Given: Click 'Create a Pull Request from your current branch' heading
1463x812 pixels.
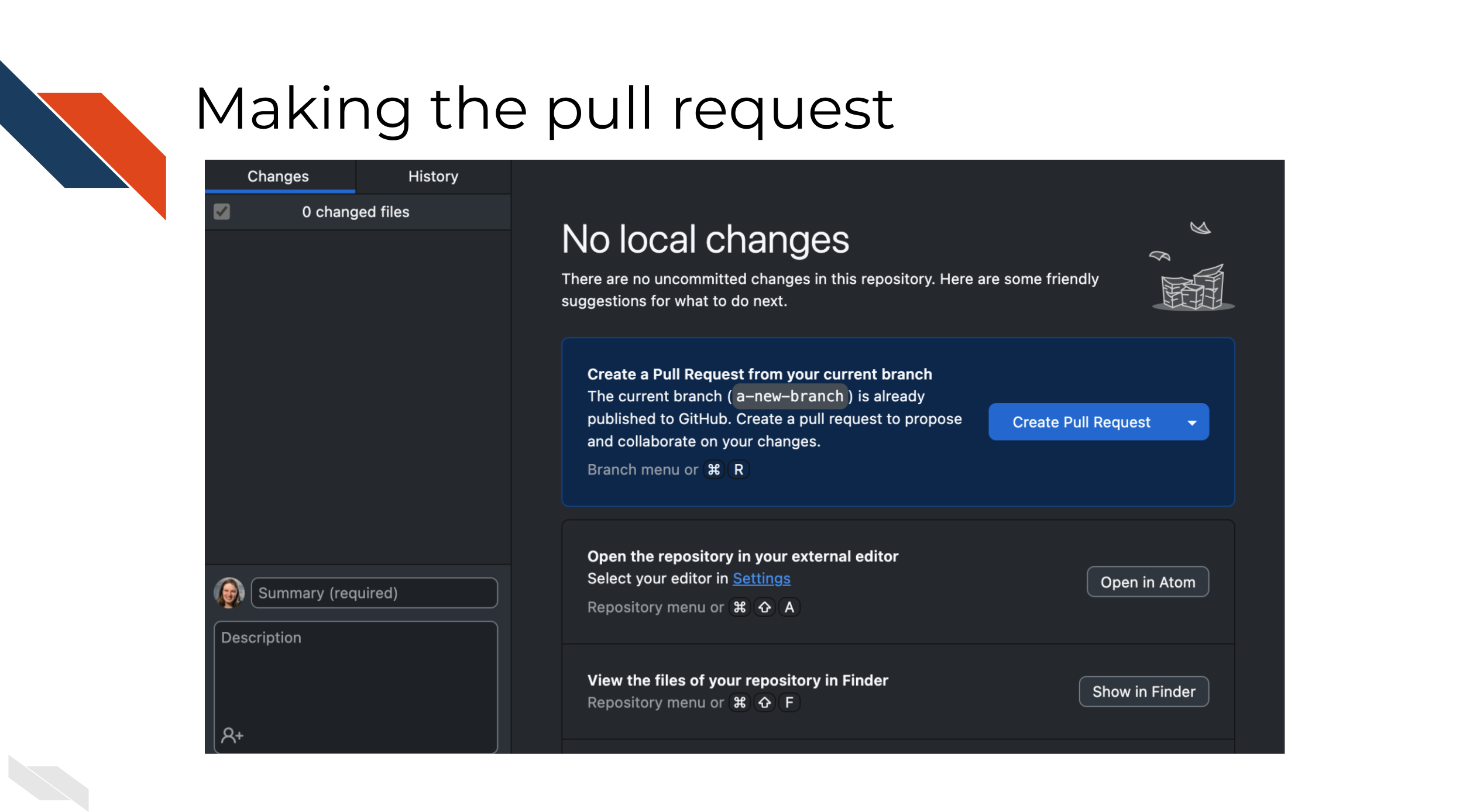Looking at the screenshot, I should pyautogui.click(x=760, y=374).
